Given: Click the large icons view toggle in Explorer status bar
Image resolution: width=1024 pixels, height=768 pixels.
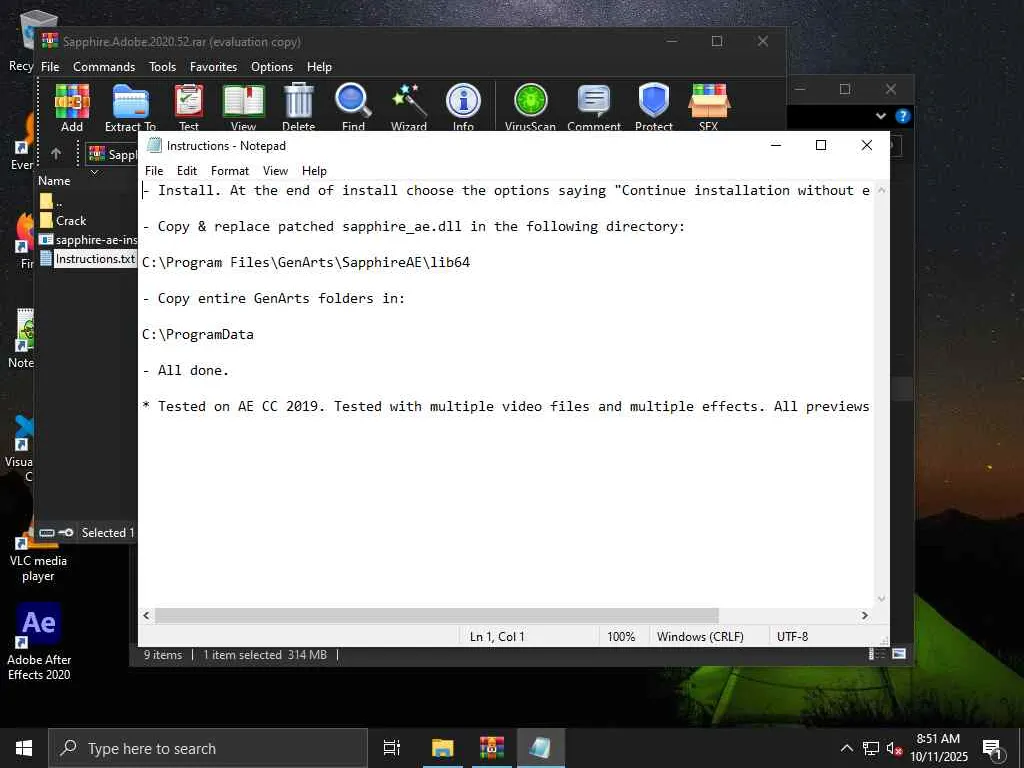Looking at the screenshot, I should [899, 654].
